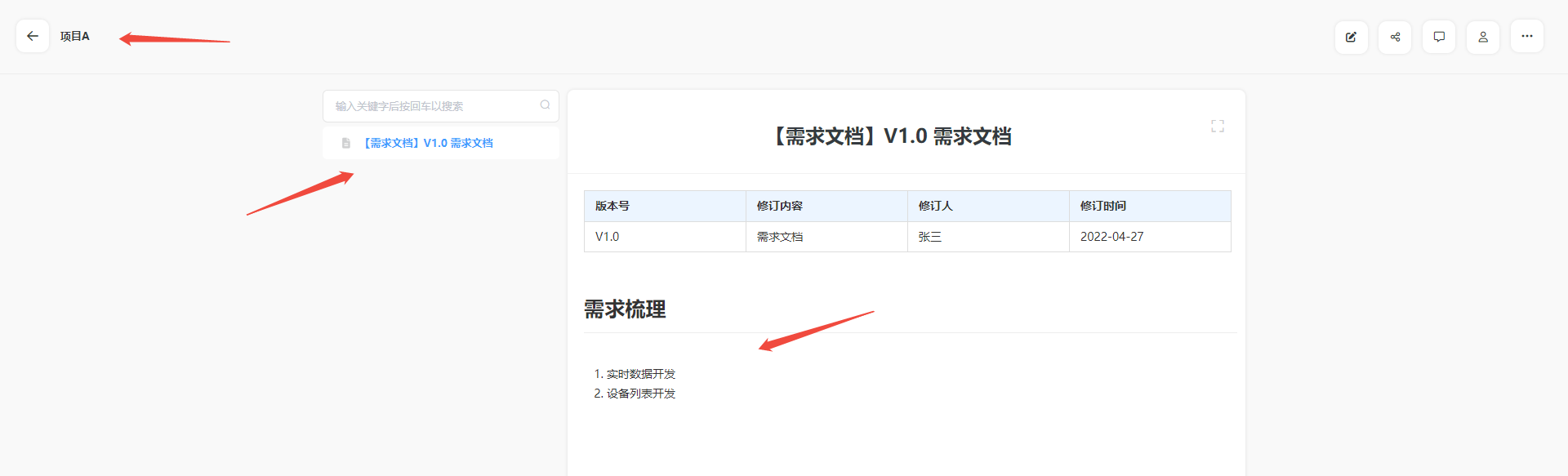Click the document heading 【需求文档】V1.0 需求文档
This screenshot has width=1568, height=476.
point(890,136)
